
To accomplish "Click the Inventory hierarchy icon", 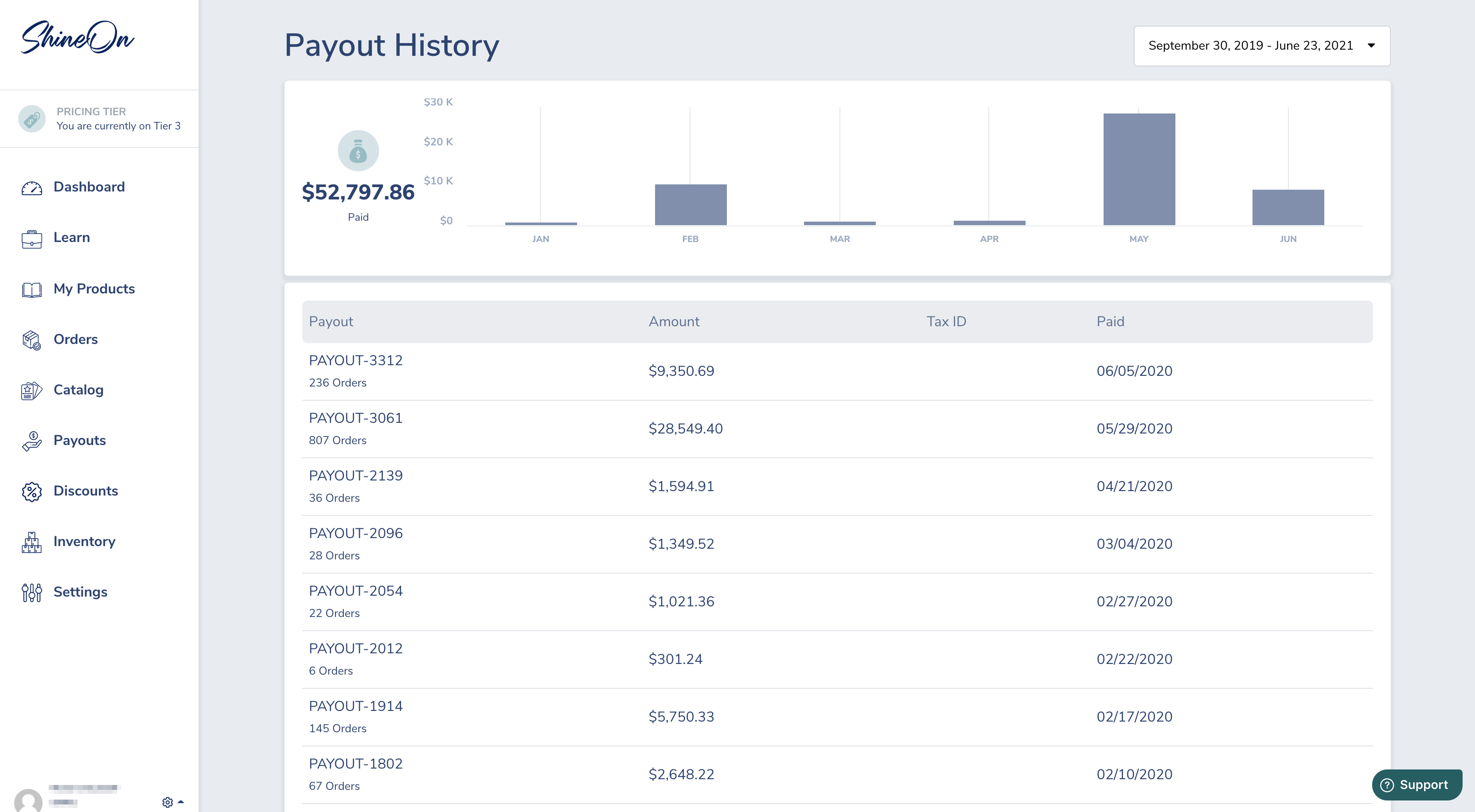I will pos(31,542).
